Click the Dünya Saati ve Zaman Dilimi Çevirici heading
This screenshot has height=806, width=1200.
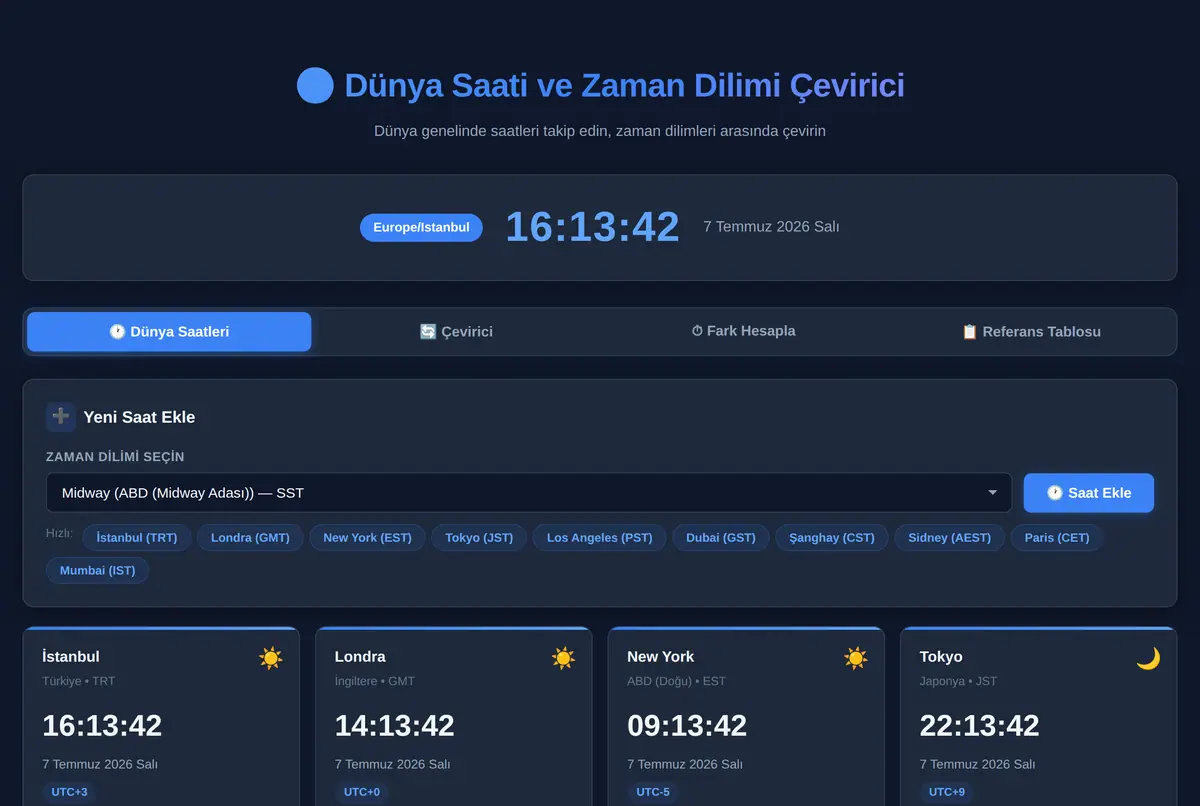click(624, 86)
